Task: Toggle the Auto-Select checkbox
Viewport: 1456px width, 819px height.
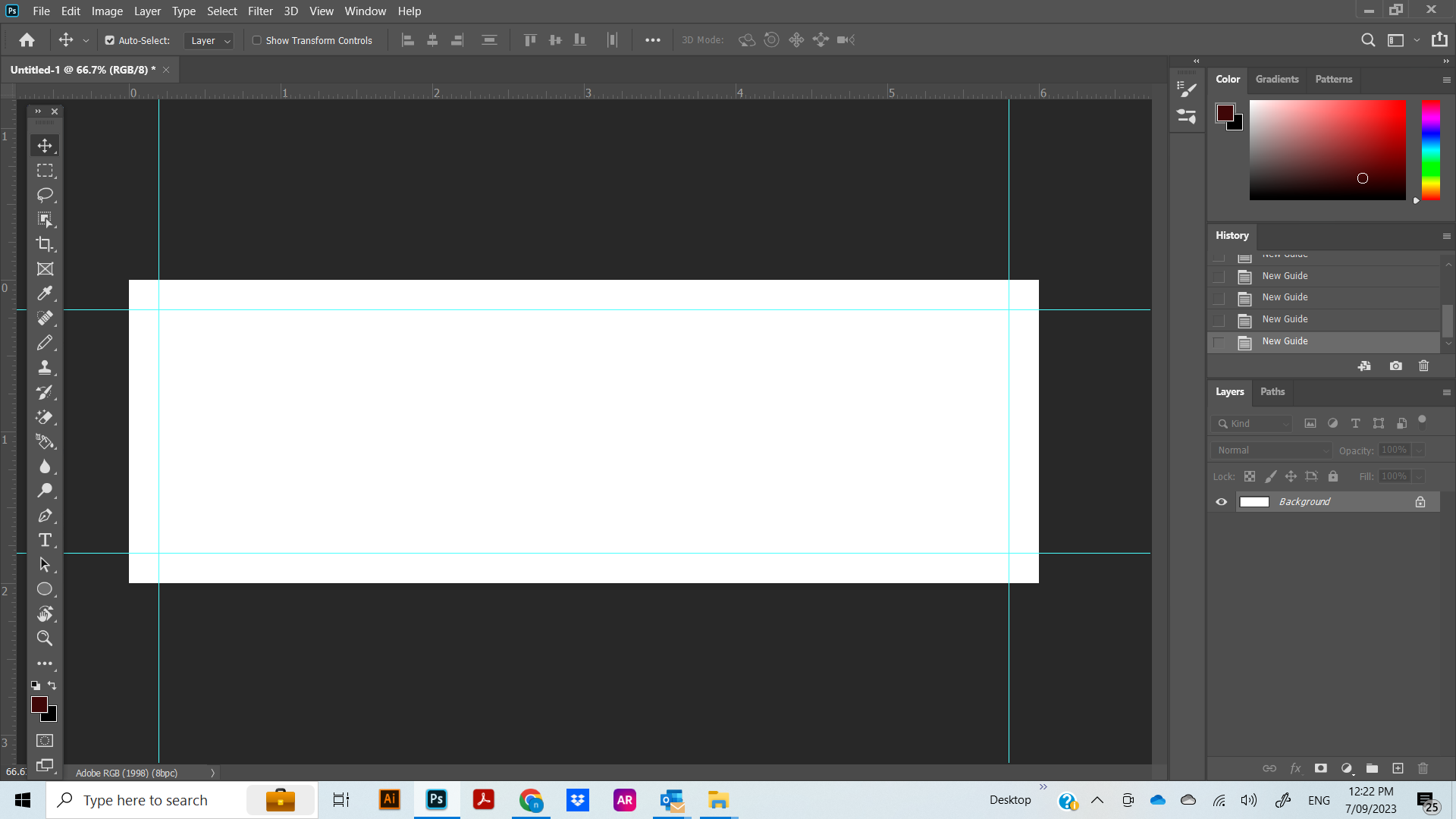Action: [x=110, y=40]
